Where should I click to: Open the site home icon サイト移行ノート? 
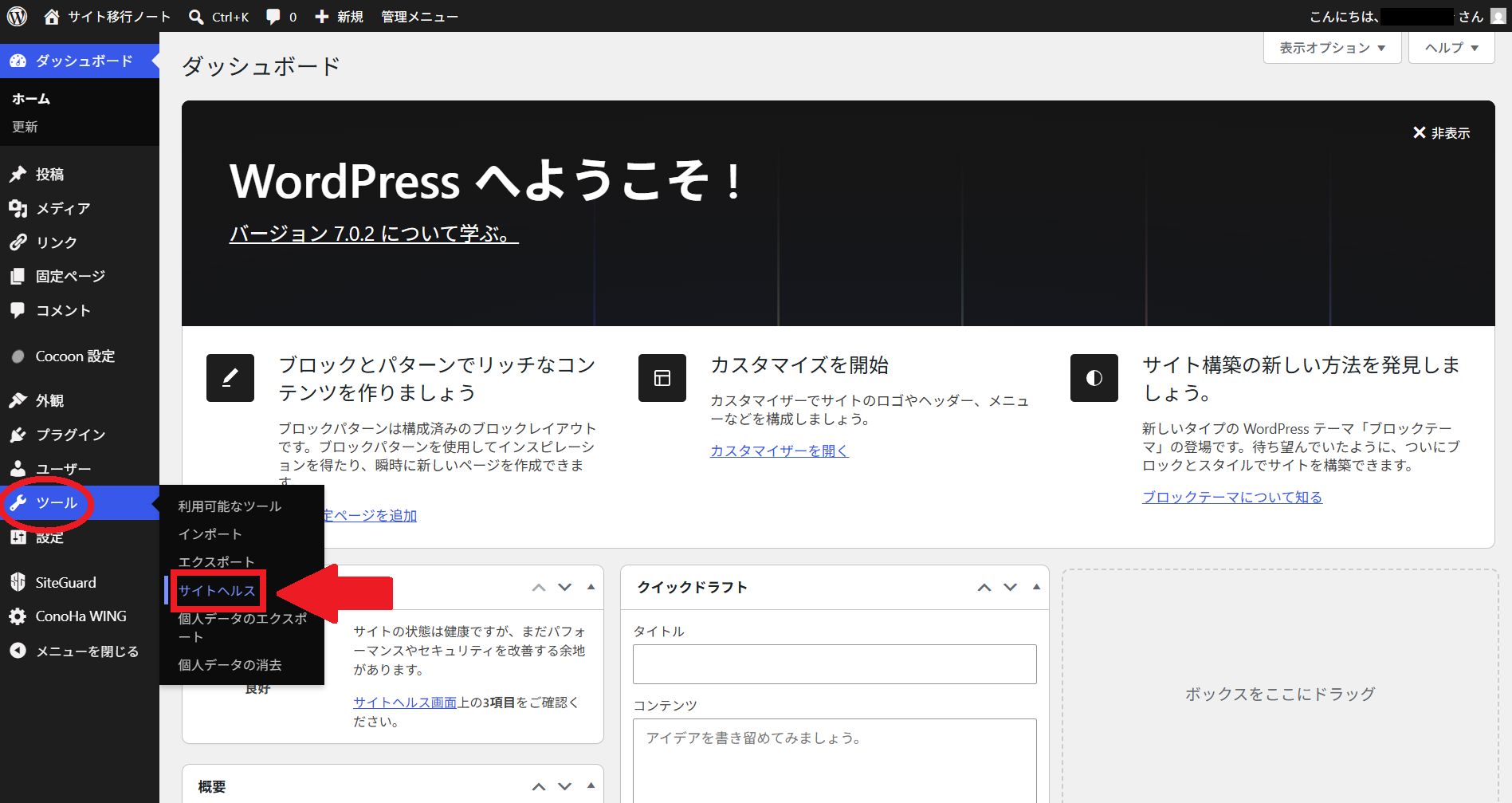click(x=52, y=16)
